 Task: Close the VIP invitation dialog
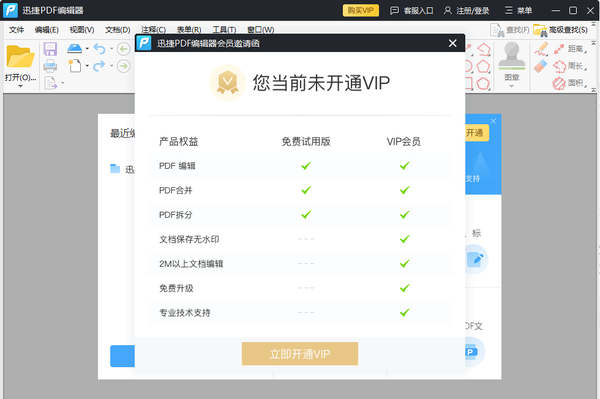453,43
